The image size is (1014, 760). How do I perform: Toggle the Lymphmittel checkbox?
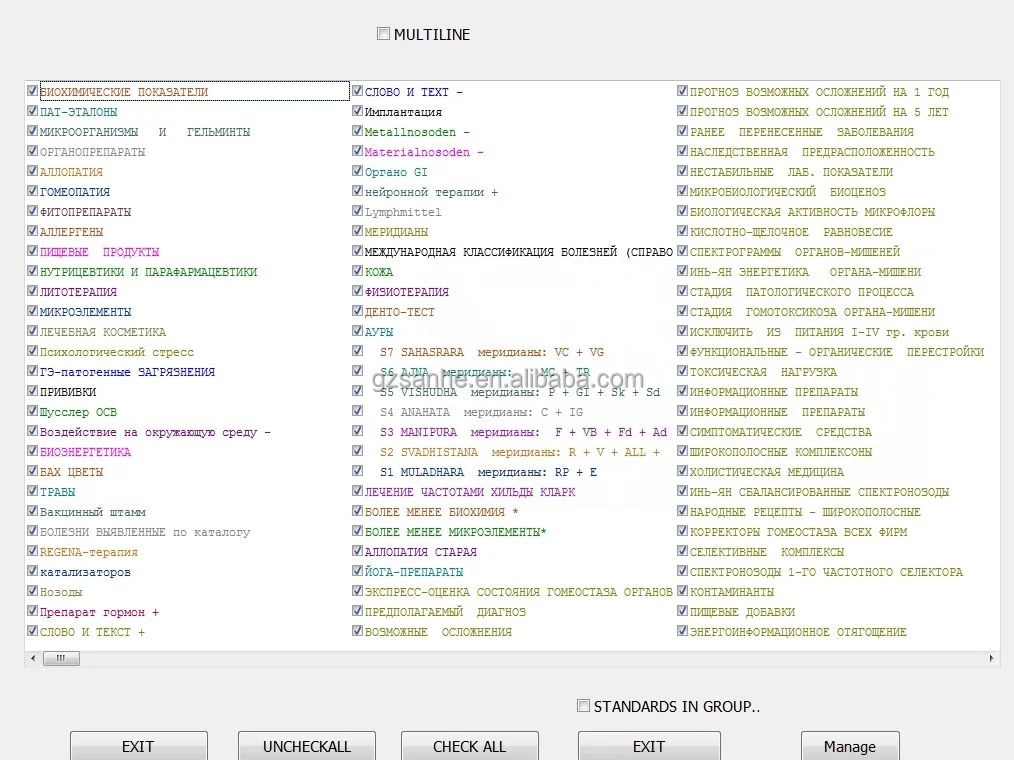click(358, 211)
